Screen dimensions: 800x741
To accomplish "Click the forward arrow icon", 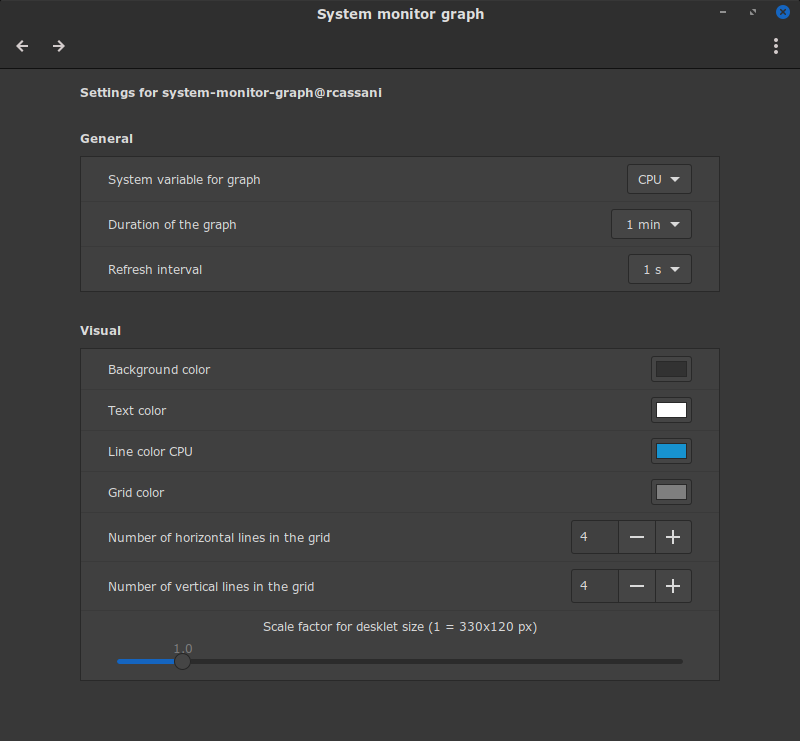I will tap(59, 46).
